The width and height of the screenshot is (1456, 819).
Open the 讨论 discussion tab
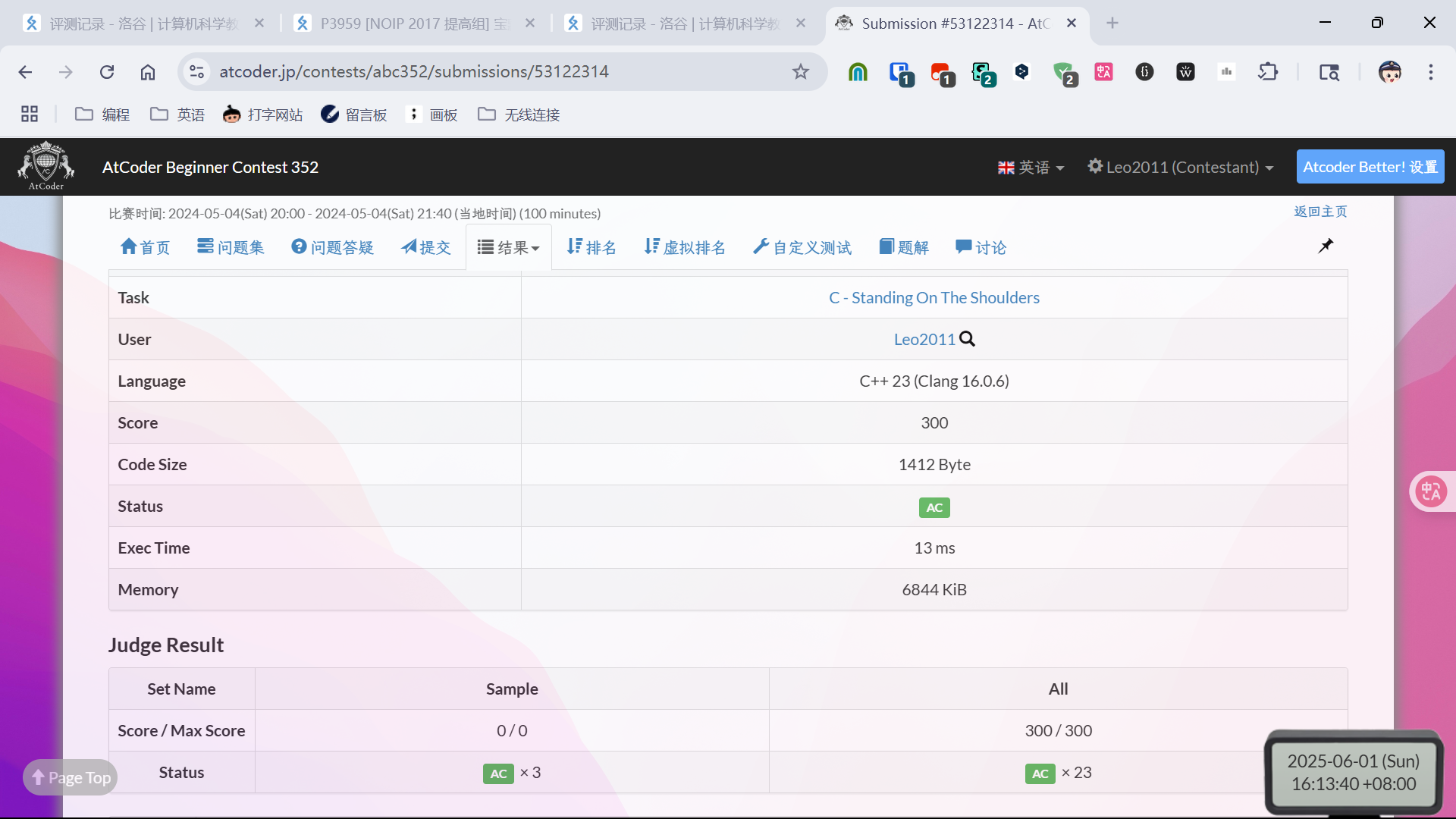pyautogui.click(x=981, y=247)
